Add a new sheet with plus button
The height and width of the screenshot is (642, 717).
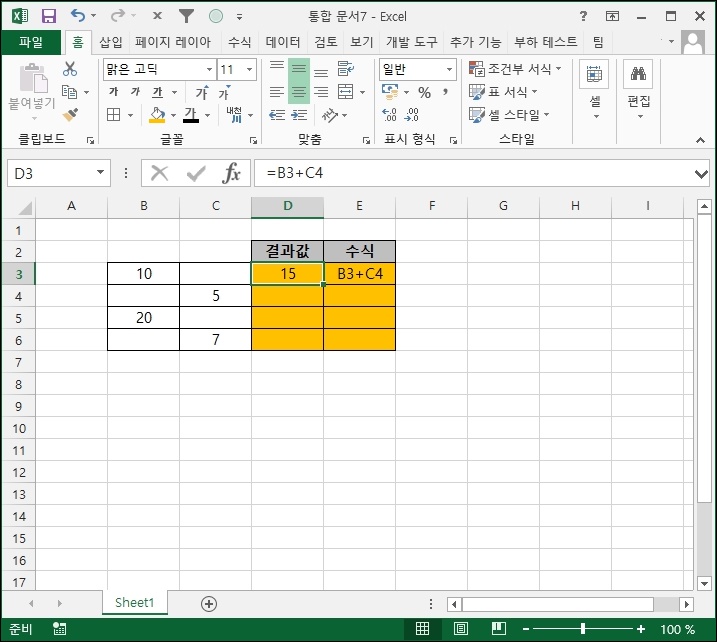(209, 604)
